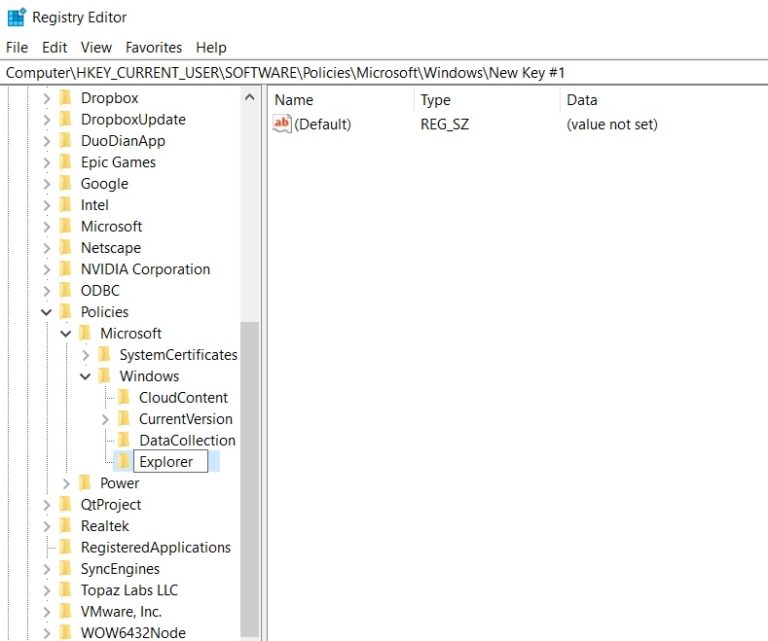Click the (Default) string value icon

point(282,124)
